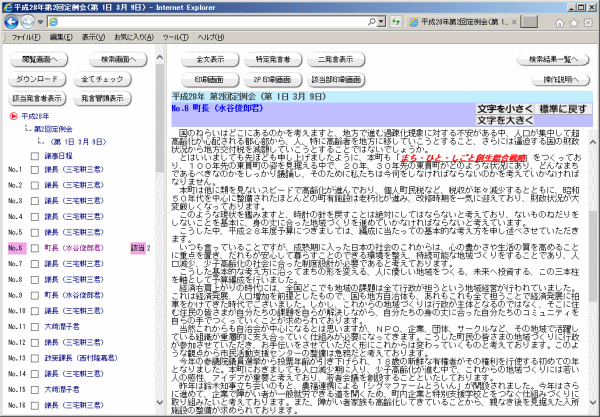
Task: Check the 議事日程 checkbox
Action: [x=35, y=156]
